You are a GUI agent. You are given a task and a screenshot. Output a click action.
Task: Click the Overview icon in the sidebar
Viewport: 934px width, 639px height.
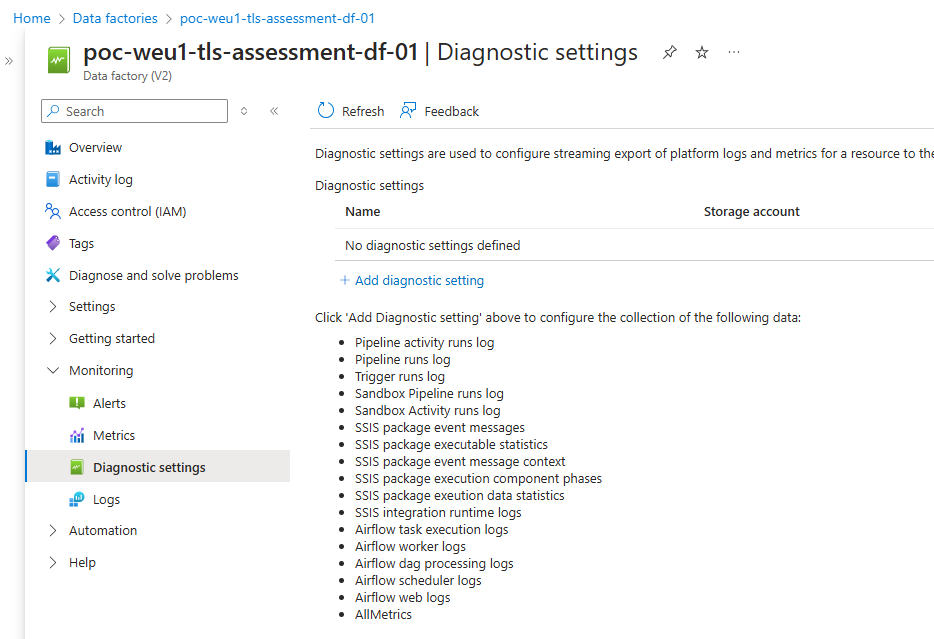53,148
